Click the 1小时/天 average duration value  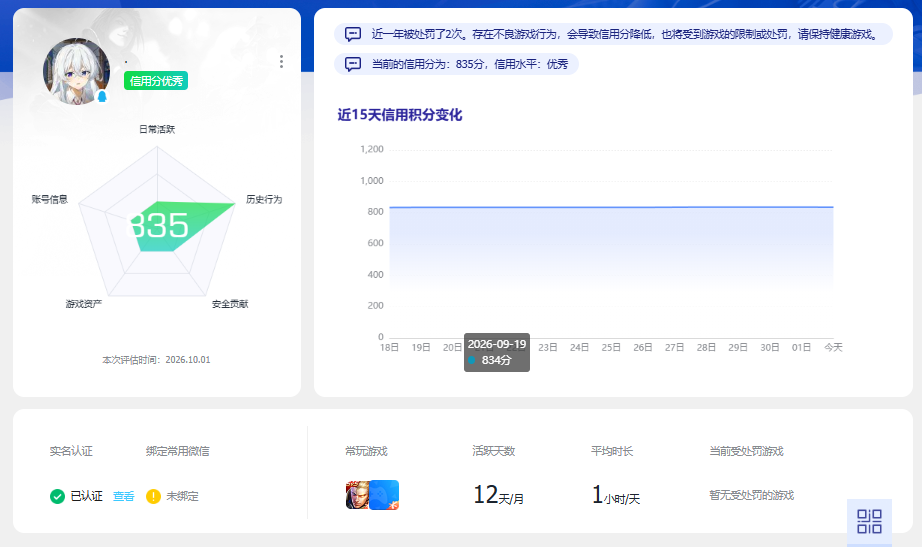click(x=616, y=495)
